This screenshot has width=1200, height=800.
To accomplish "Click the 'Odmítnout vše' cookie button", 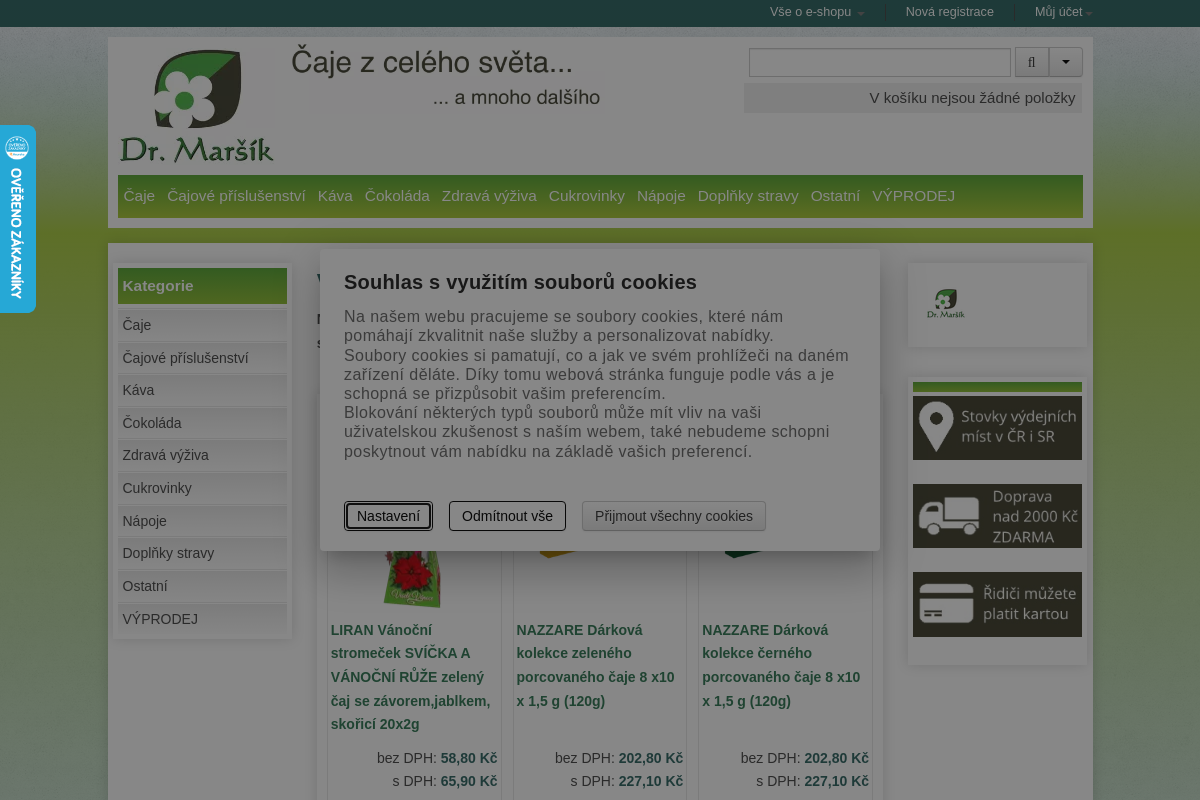I will point(507,516).
